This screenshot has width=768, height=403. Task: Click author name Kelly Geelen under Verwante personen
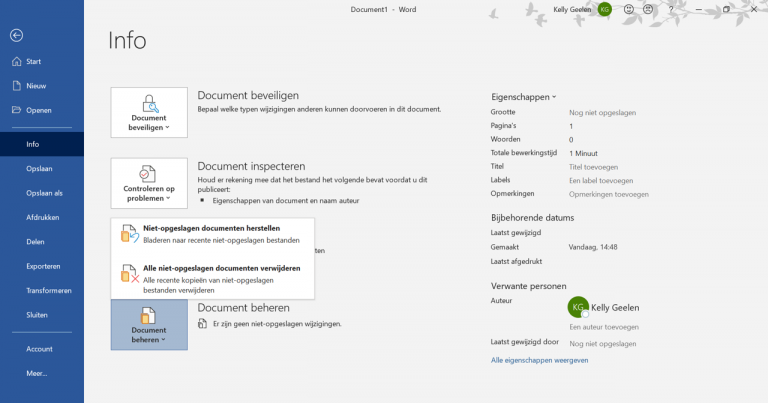tap(615, 308)
